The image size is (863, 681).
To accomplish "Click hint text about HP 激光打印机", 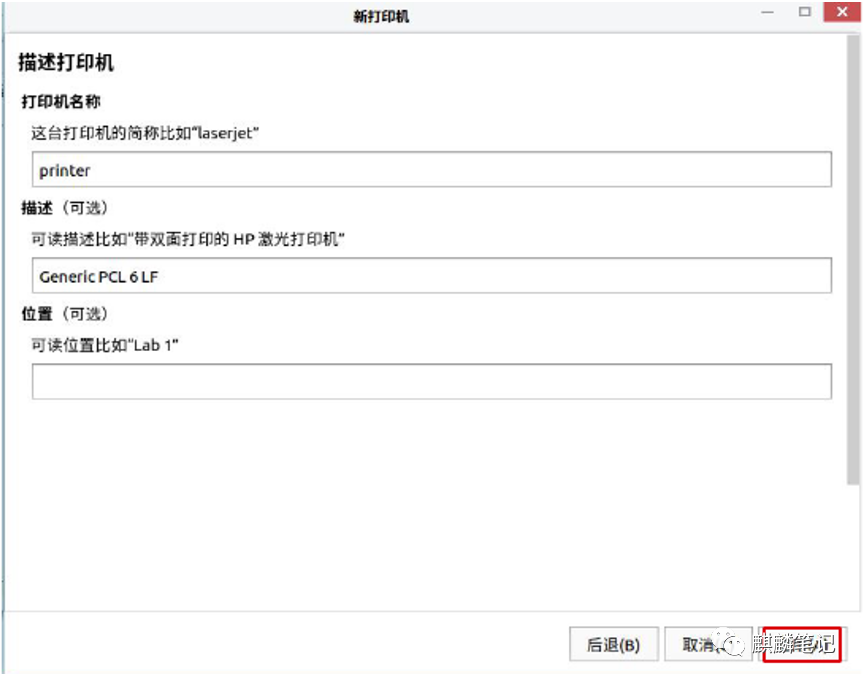I will pyautogui.click(x=188, y=239).
